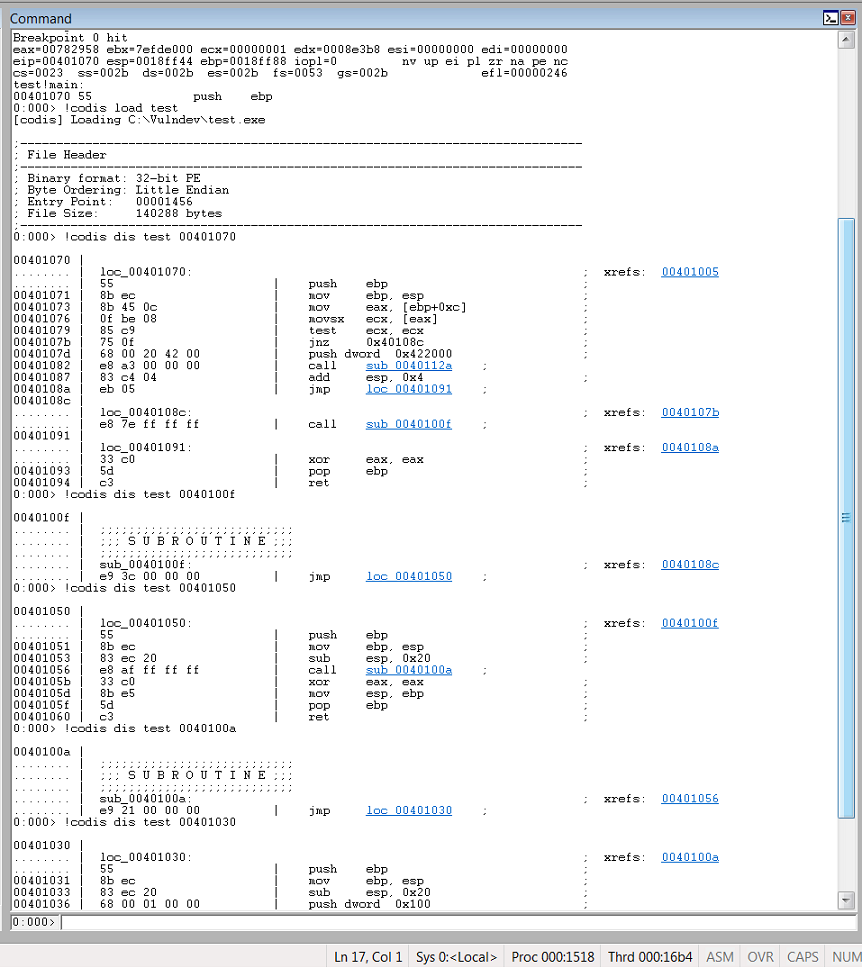The width and height of the screenshot is (862, 968).
Task: Click the 'Ln 17, Col 1' status bar entry
Action: [368, 957]
